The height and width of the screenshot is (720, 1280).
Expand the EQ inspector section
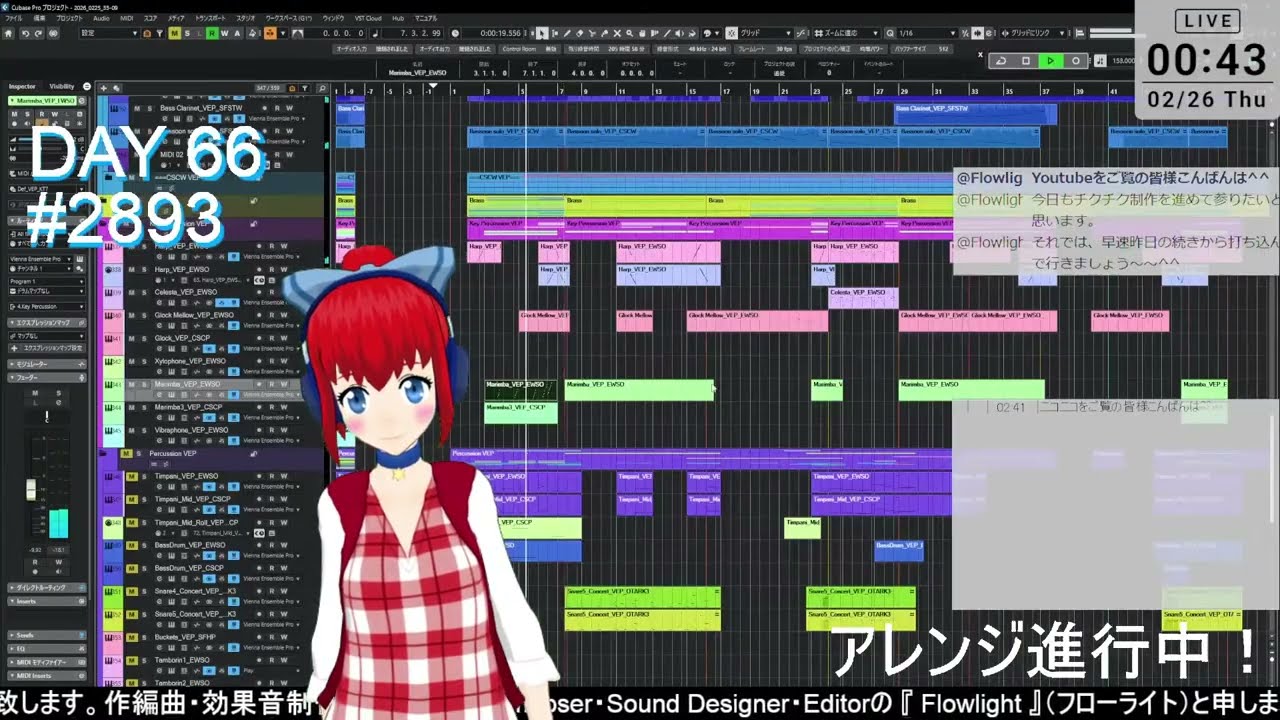[47, 648]
